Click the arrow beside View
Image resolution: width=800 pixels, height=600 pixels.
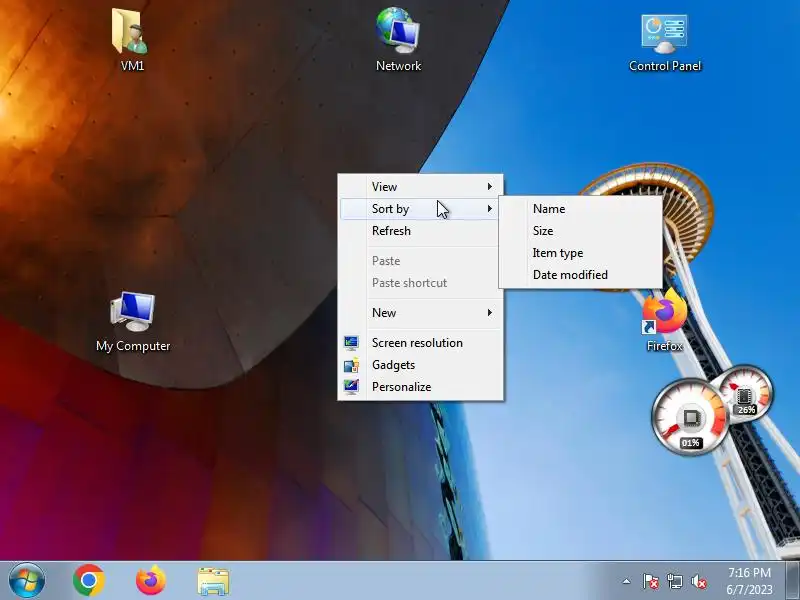point(490,187)
